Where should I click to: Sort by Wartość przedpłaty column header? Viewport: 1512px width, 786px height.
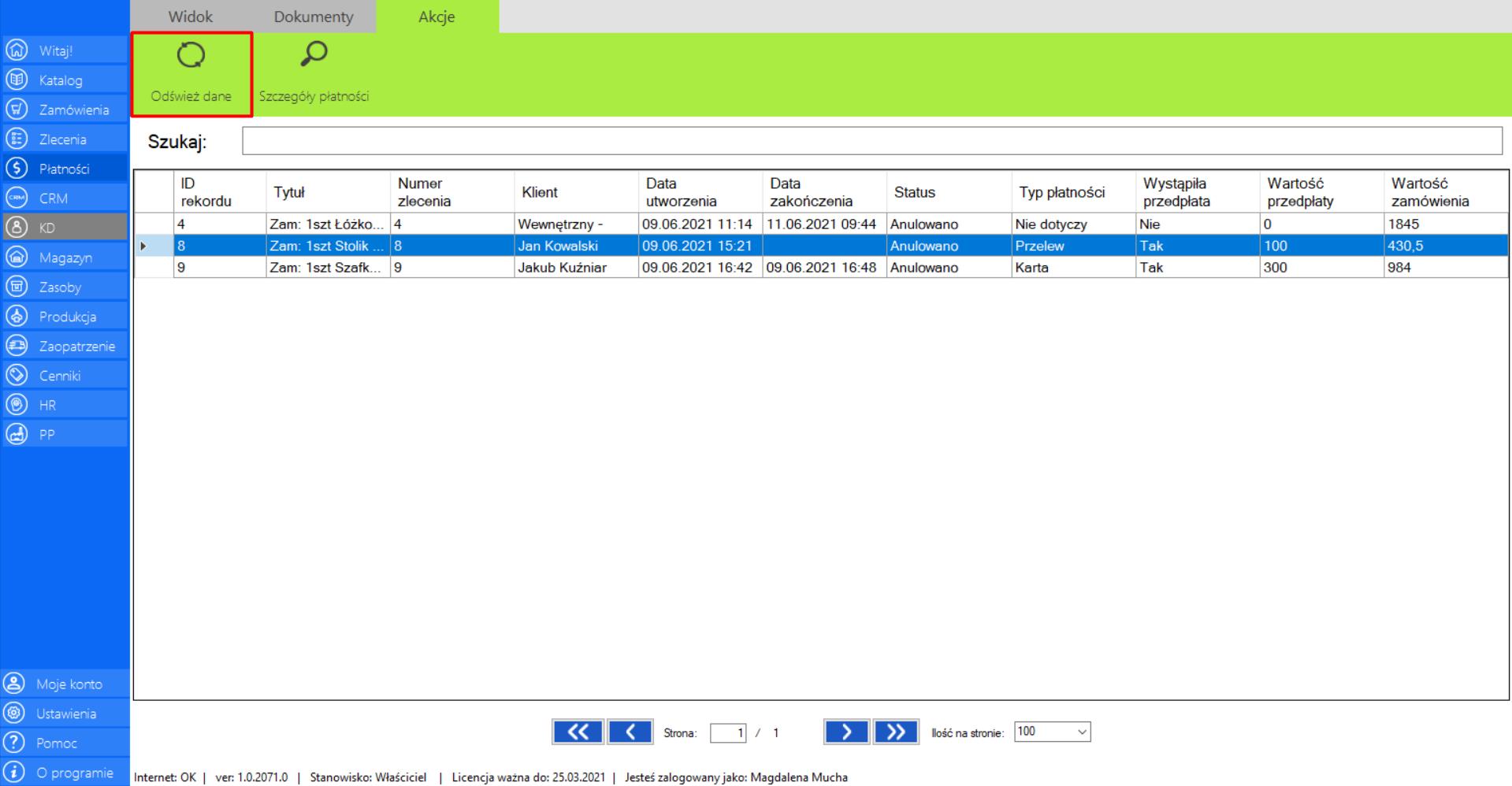[x=1321, y=192]
